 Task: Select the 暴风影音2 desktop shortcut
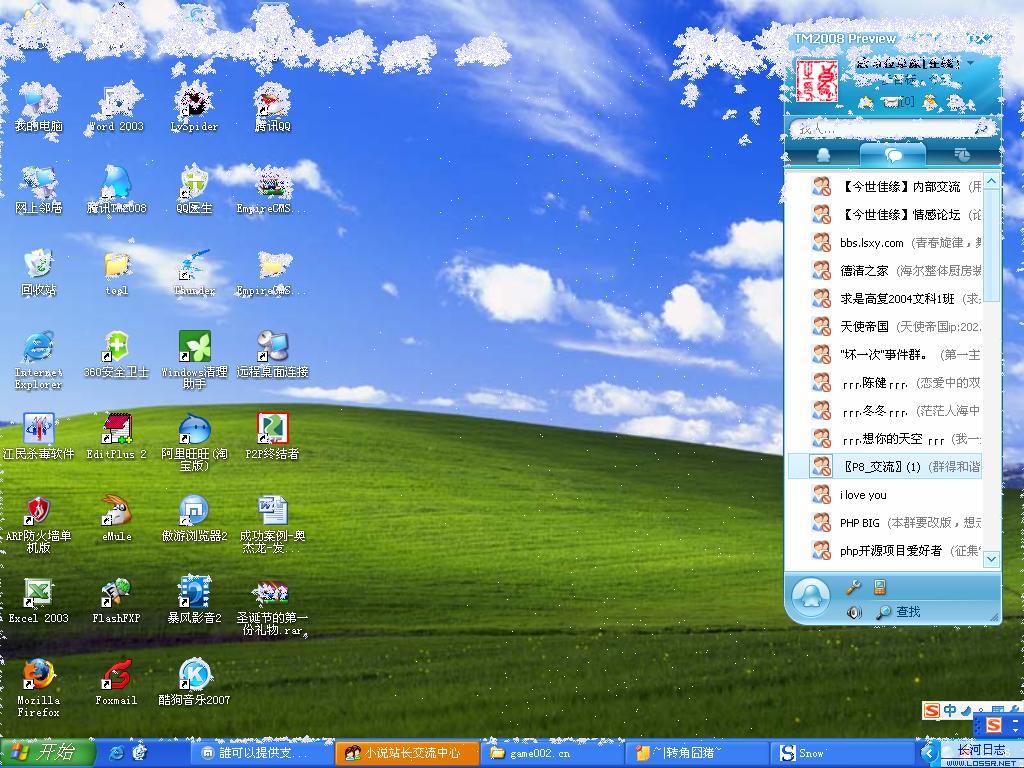[x=194, y=601]
